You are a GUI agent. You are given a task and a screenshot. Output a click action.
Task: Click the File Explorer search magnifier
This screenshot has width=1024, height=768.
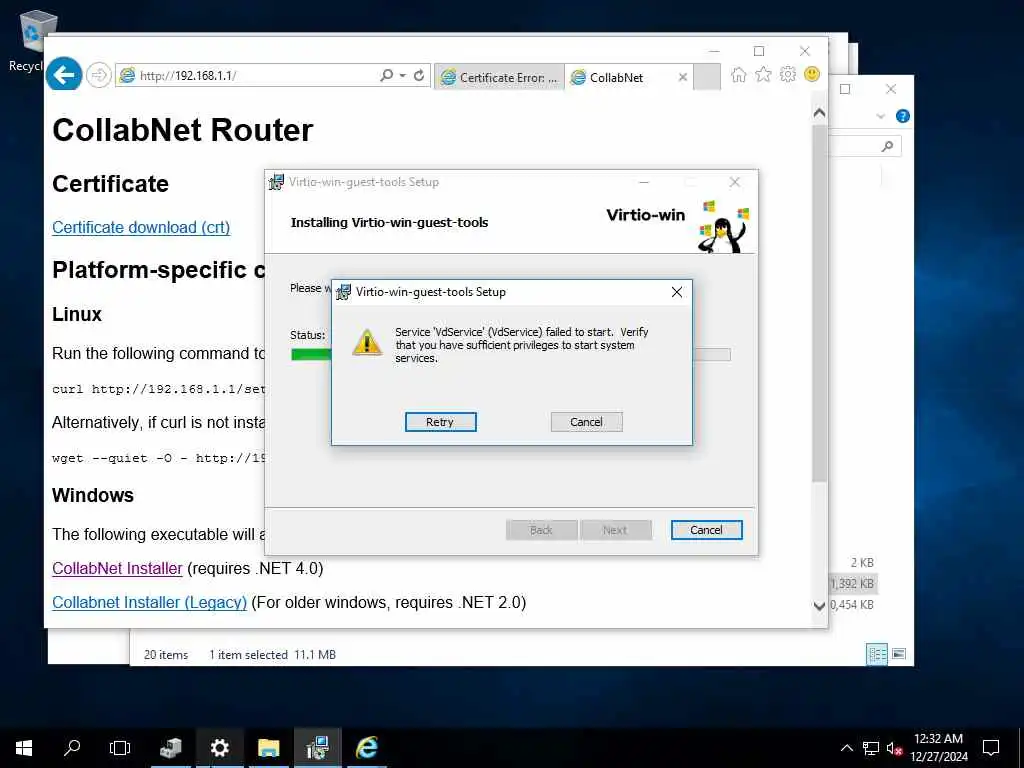[x=887, y=146]
